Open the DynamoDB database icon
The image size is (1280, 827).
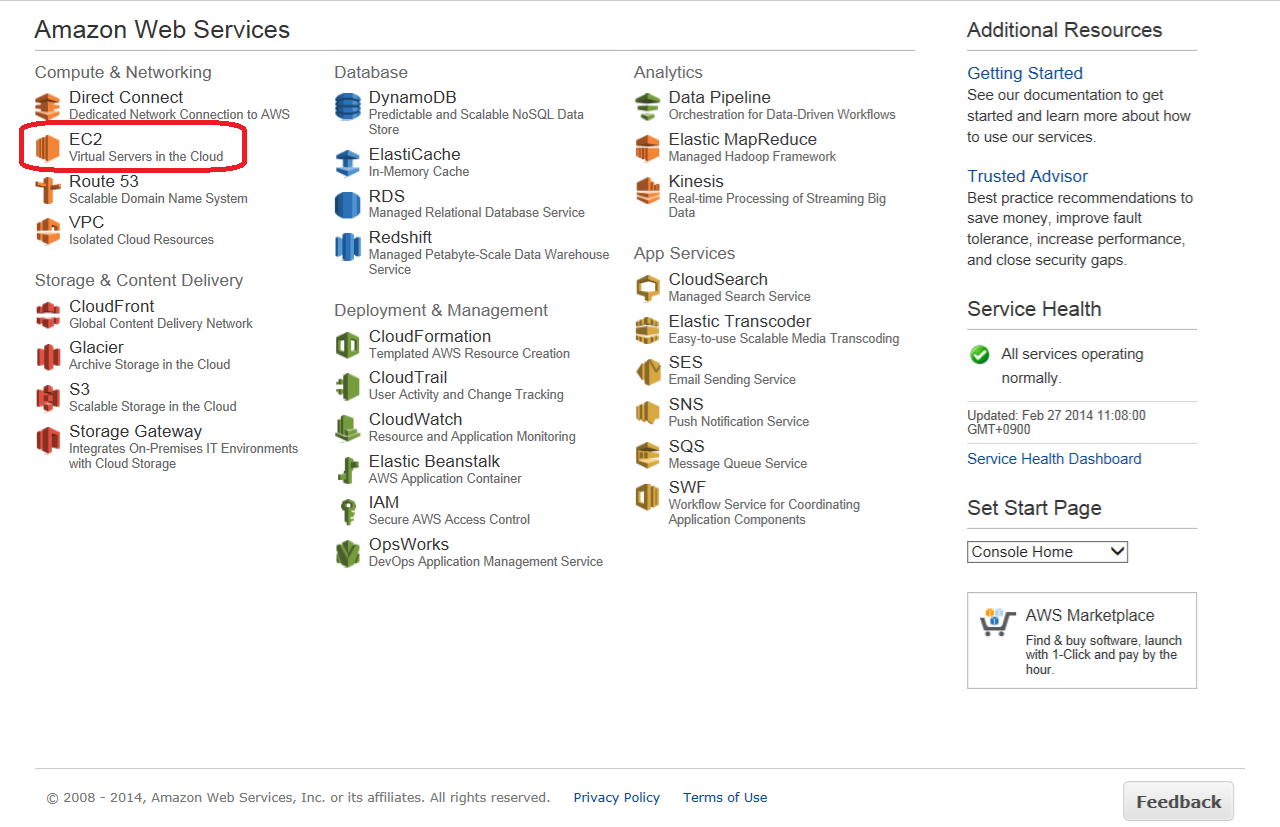pos(347,106)
